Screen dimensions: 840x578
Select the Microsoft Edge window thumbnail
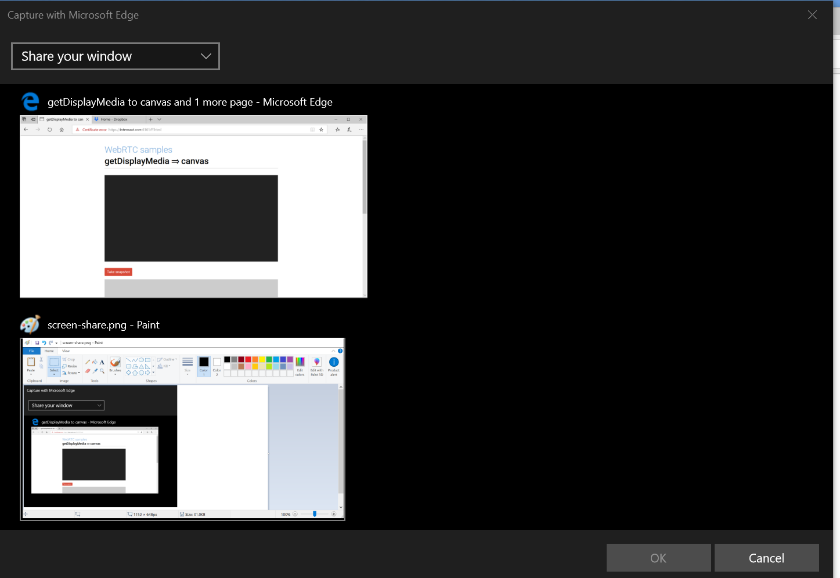193,206
